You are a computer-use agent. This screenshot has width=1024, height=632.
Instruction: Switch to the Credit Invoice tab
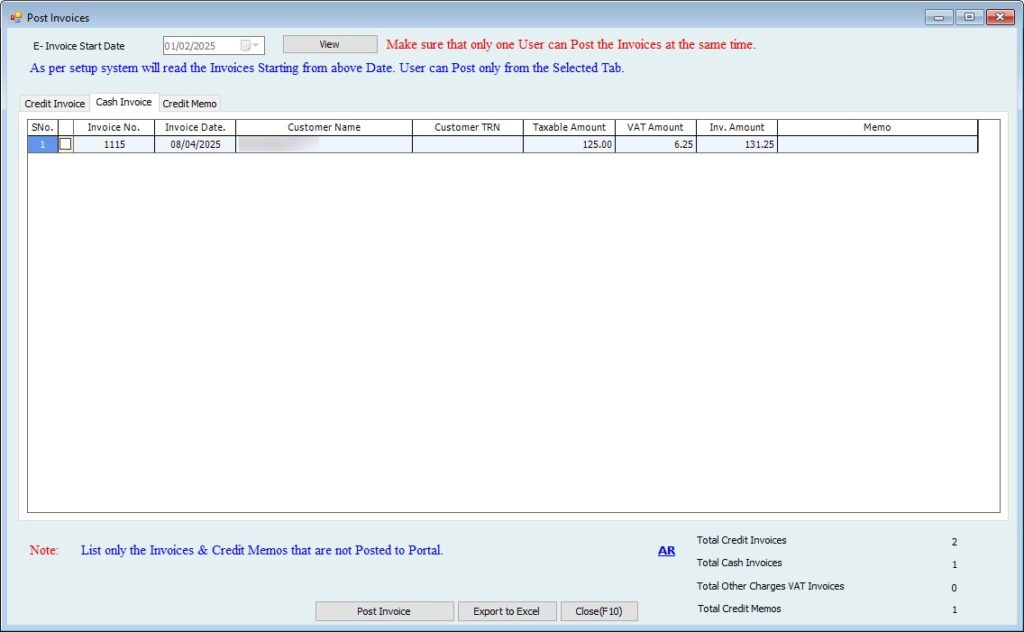pyautogui.click(x=55, y=104)
